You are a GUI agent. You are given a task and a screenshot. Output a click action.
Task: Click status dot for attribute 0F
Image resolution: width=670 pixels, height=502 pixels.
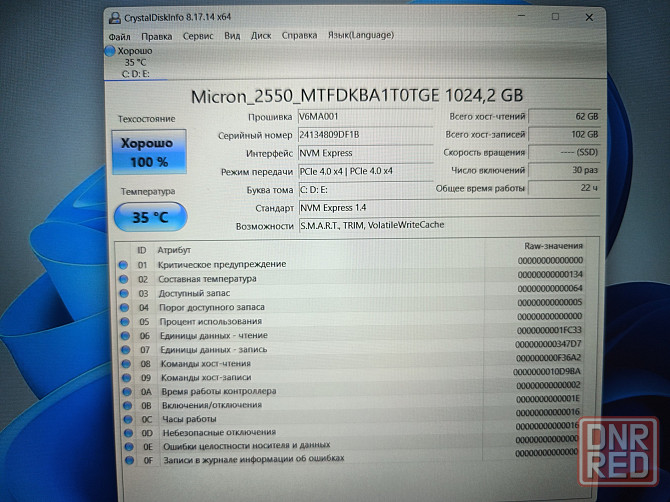pos(129,460)
